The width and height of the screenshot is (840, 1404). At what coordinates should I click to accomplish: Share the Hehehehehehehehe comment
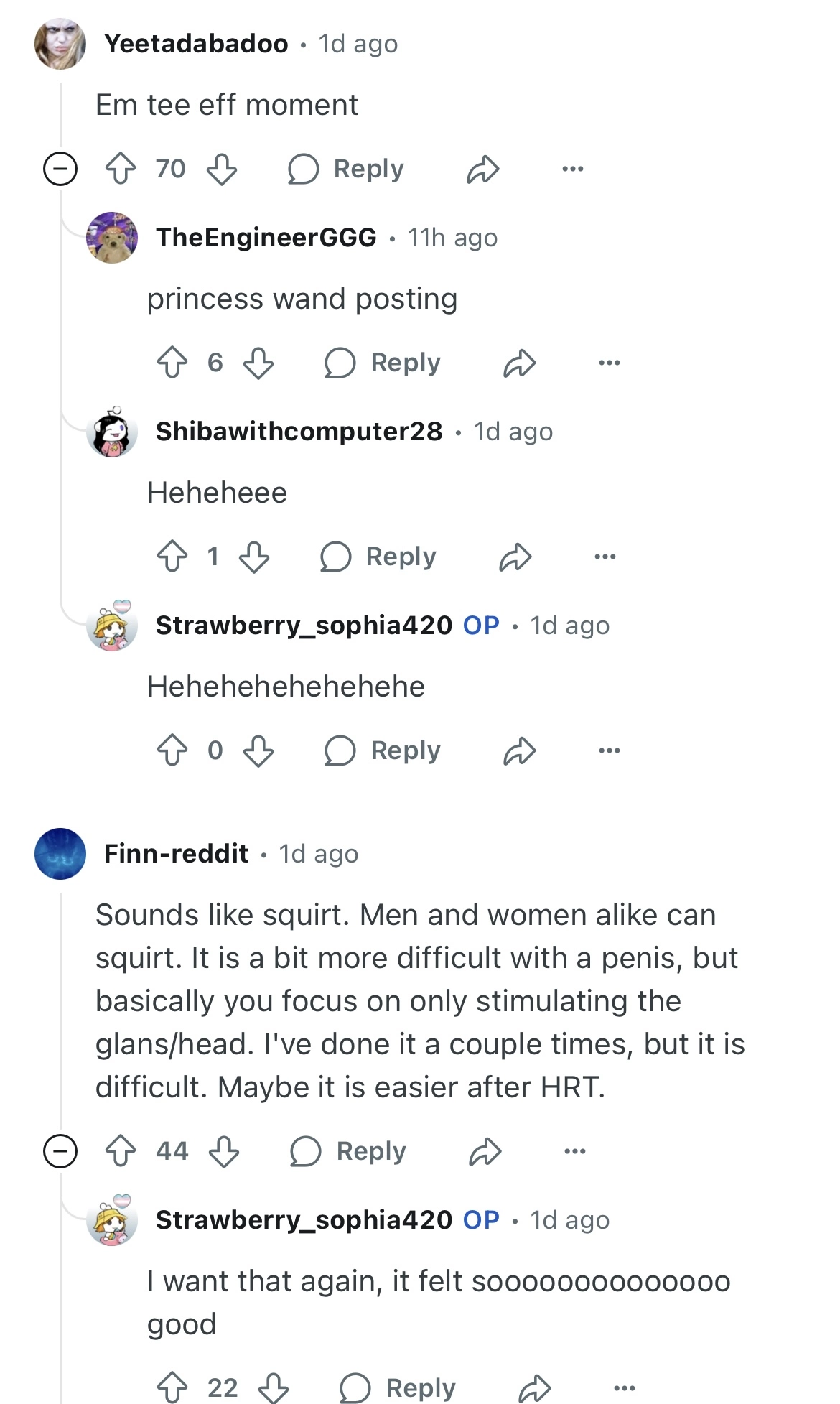(x=520, y=750)
